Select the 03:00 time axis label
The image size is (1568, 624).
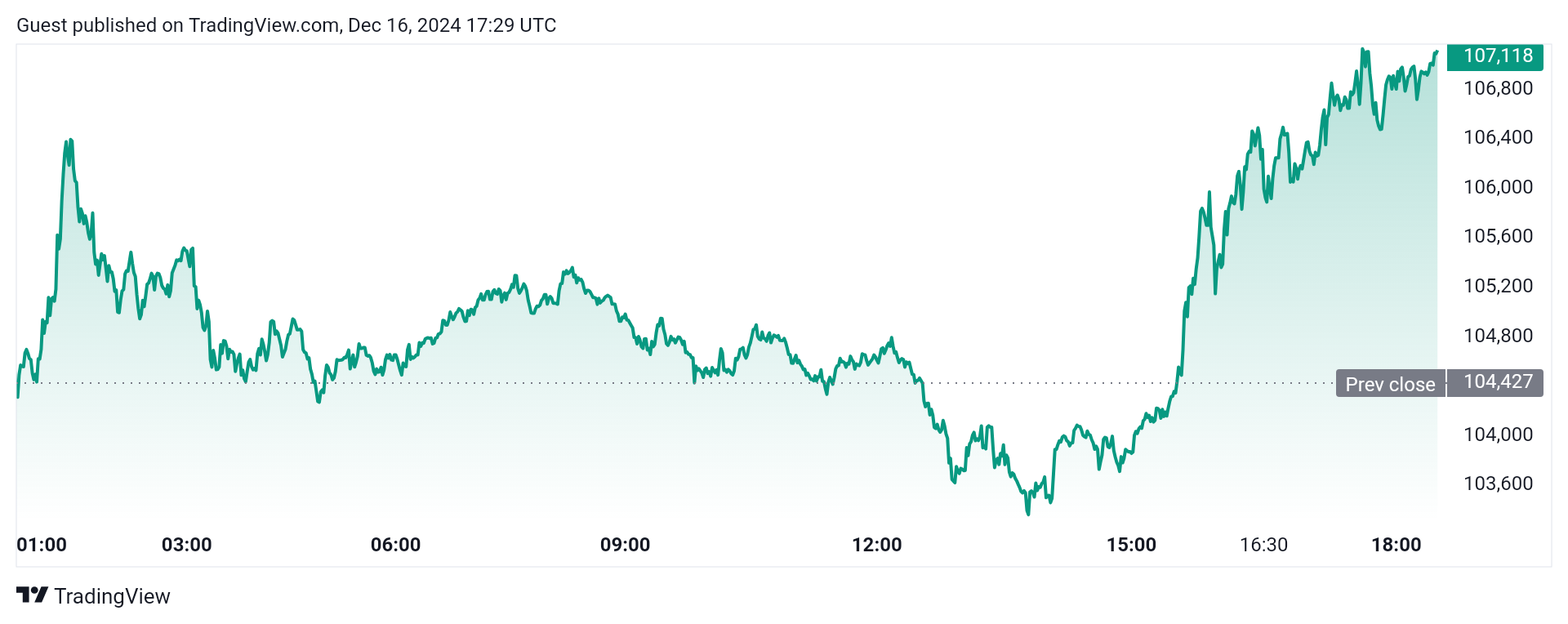coord(187,545)
